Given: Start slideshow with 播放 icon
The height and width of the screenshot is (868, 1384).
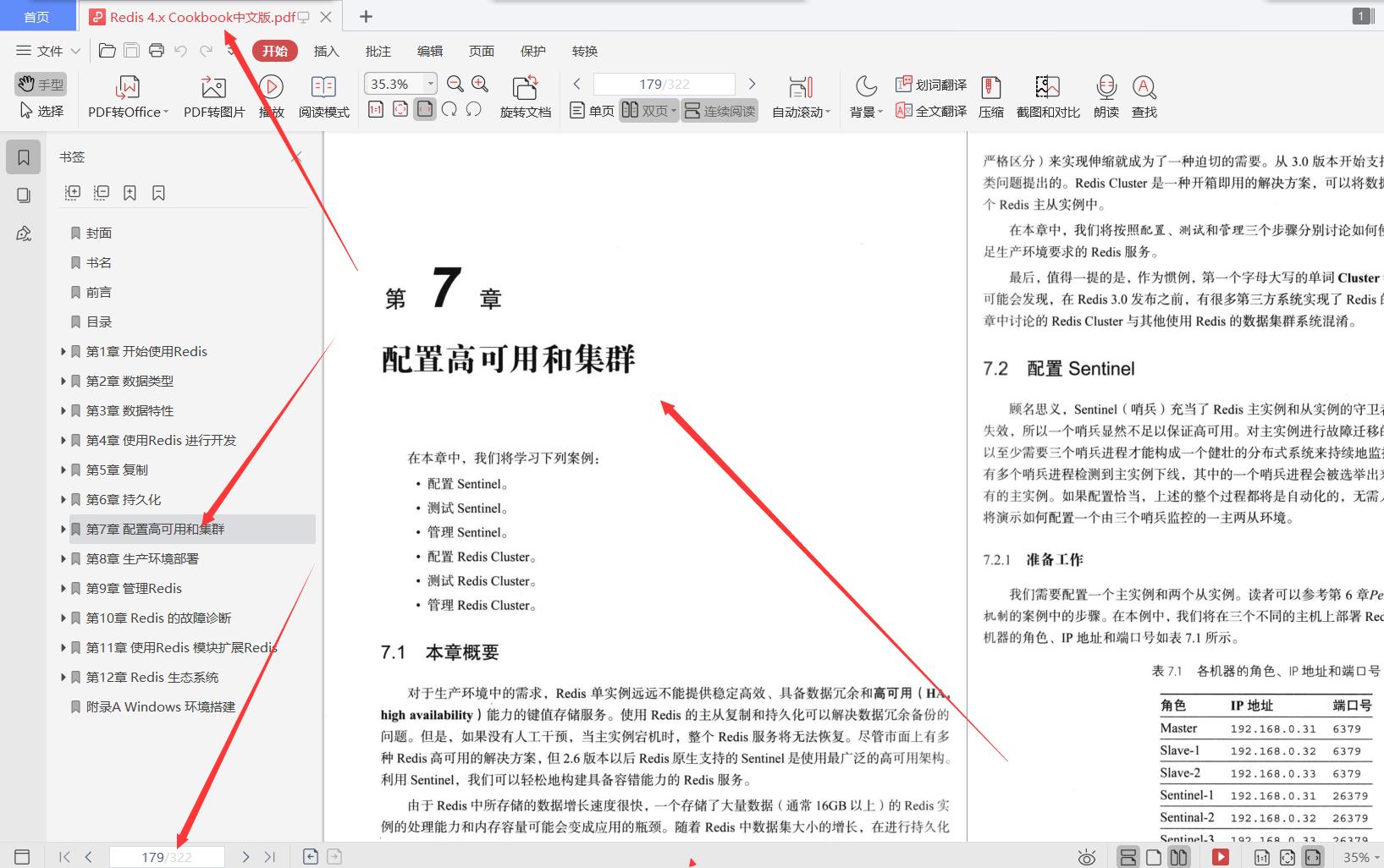Looking at the screenshot, I should 271,96.
